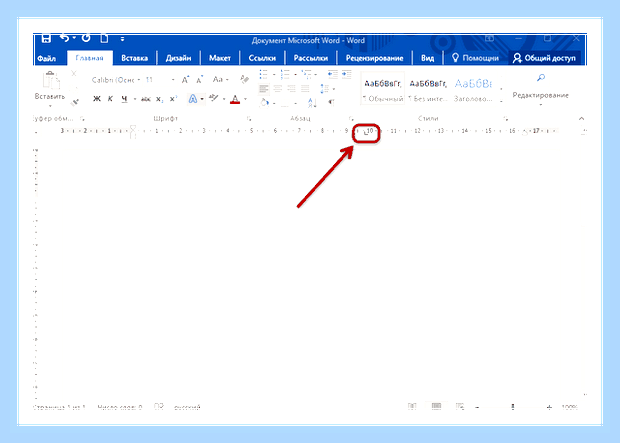
Task: Switch to the Рассылки tab
Action: (x=311, y=58)
